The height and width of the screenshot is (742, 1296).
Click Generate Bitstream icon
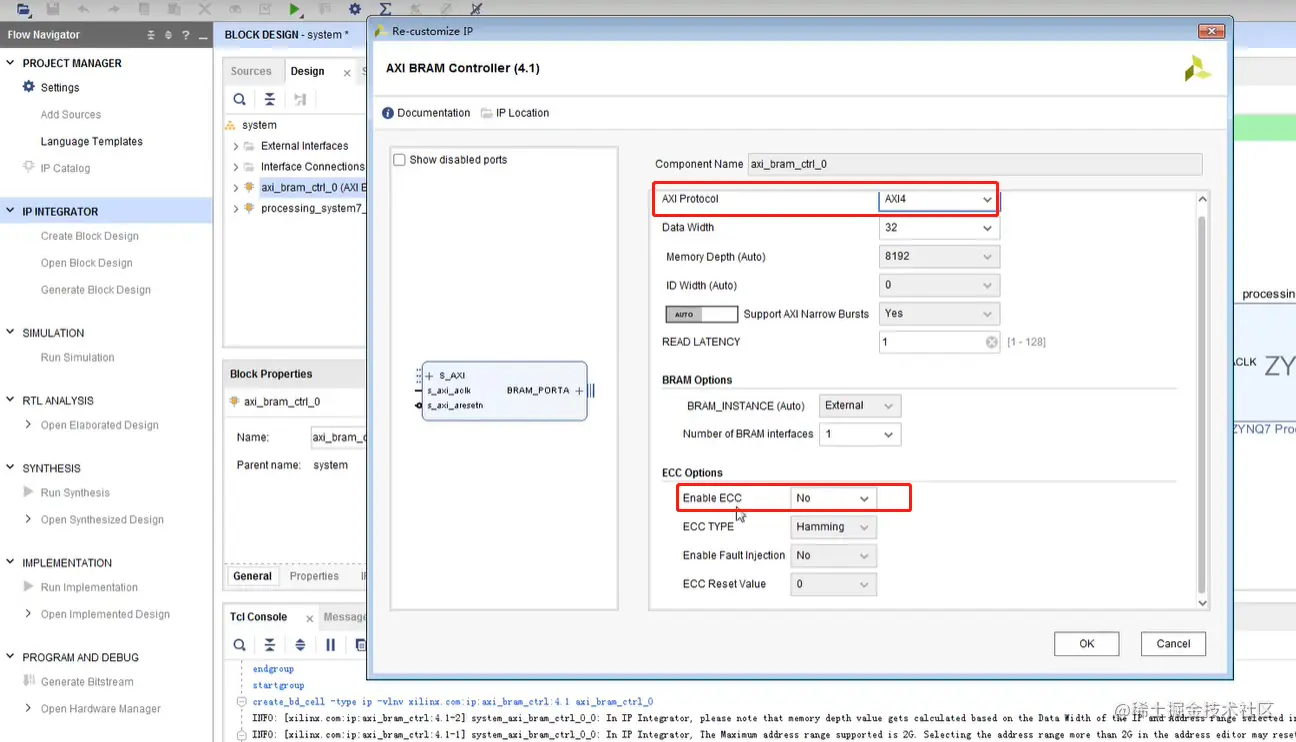pos(29,681)
